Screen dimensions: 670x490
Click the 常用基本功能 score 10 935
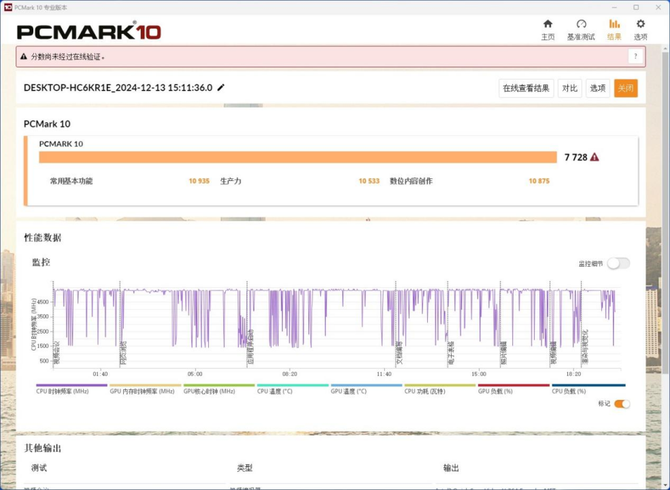point(199,181)
